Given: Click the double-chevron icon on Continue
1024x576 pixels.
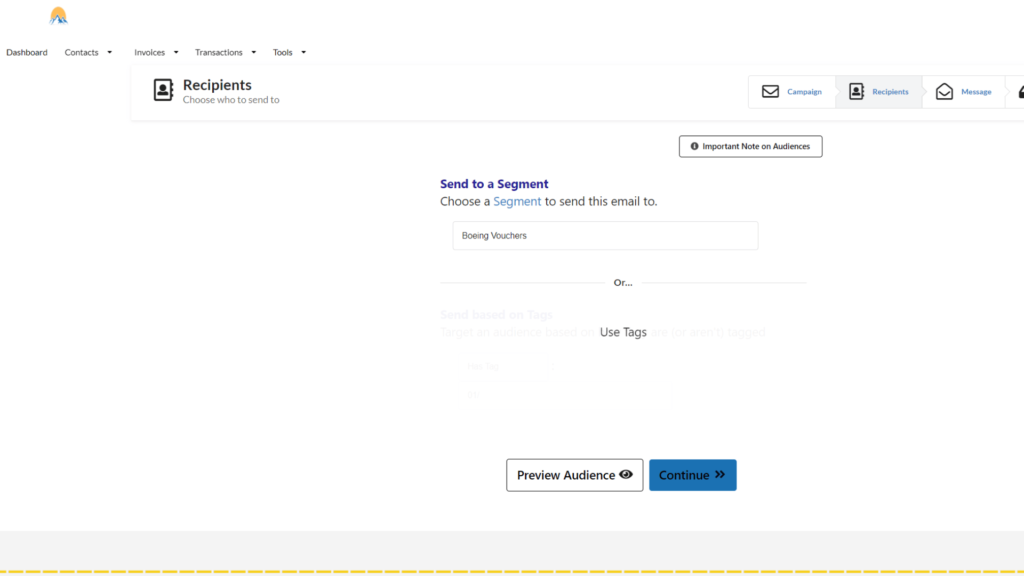Looking at the screenshot, I should [x=720, y=475].
